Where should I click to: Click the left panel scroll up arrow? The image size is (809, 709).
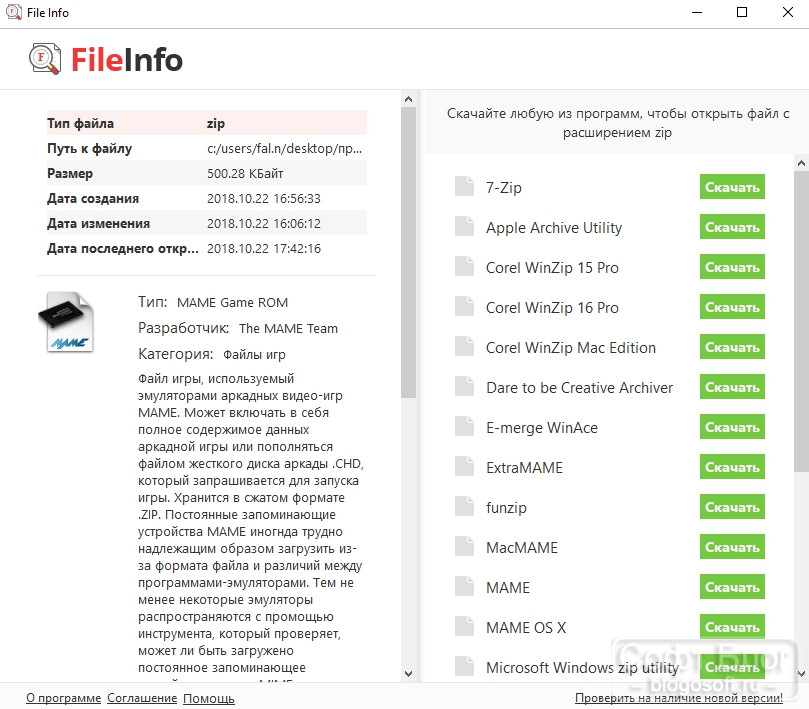(x=409, y=99)
